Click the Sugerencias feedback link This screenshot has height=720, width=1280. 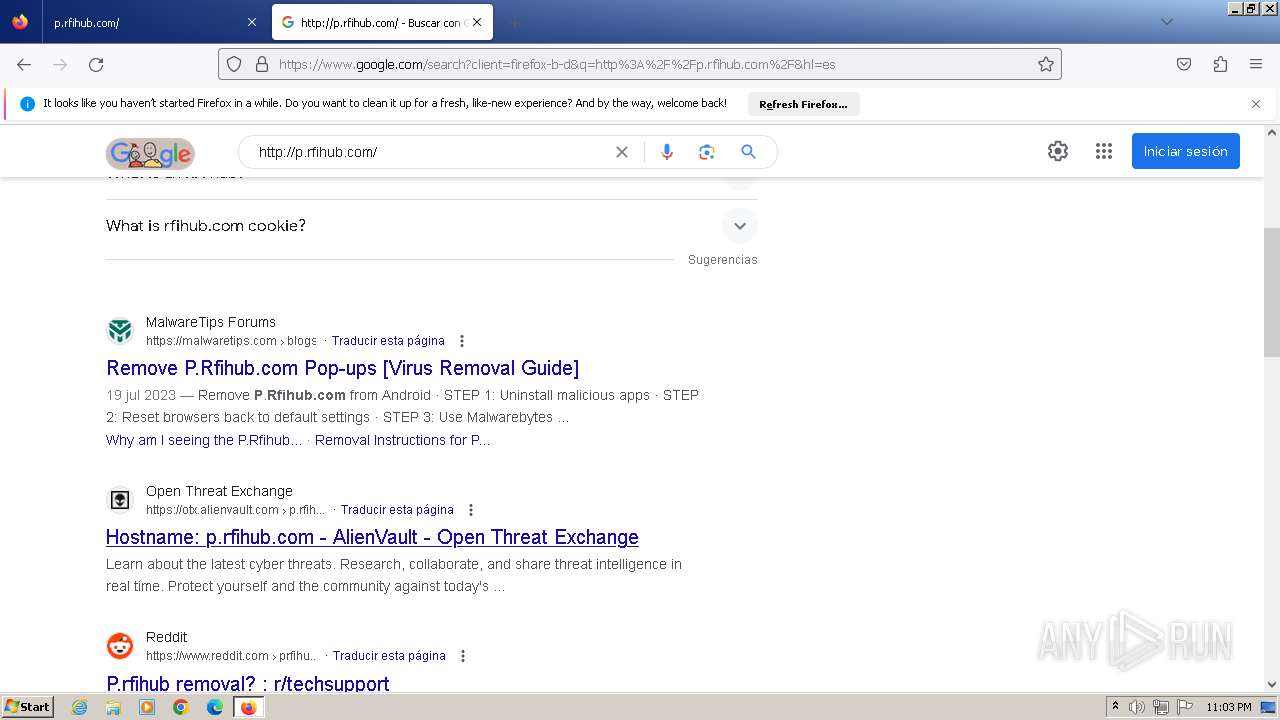[723, 260]
